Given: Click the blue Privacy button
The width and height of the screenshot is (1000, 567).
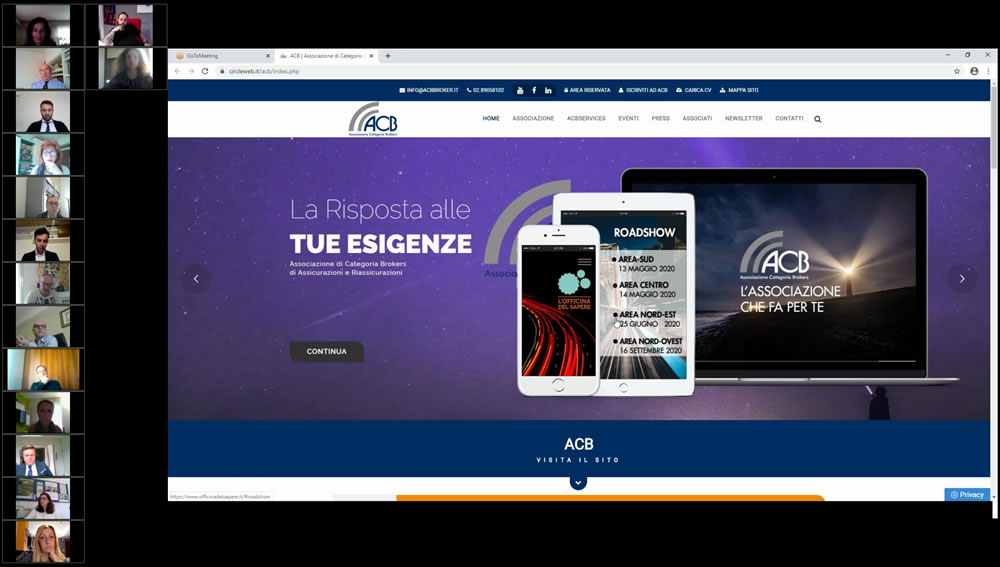Looking at the screenshot, I should pos(967,495).
